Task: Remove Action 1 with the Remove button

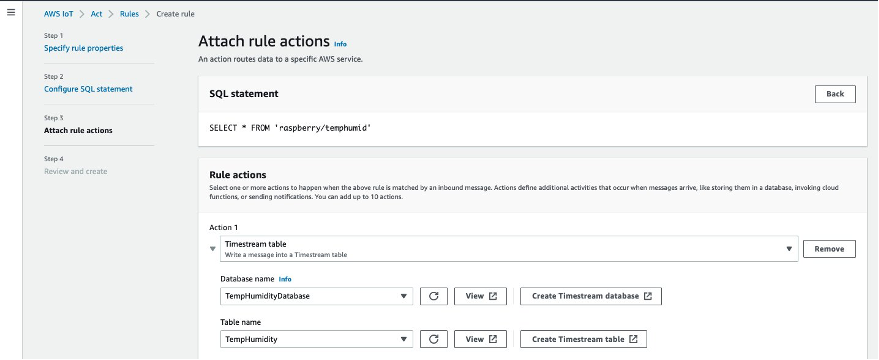Action: [x=829, y=249]
